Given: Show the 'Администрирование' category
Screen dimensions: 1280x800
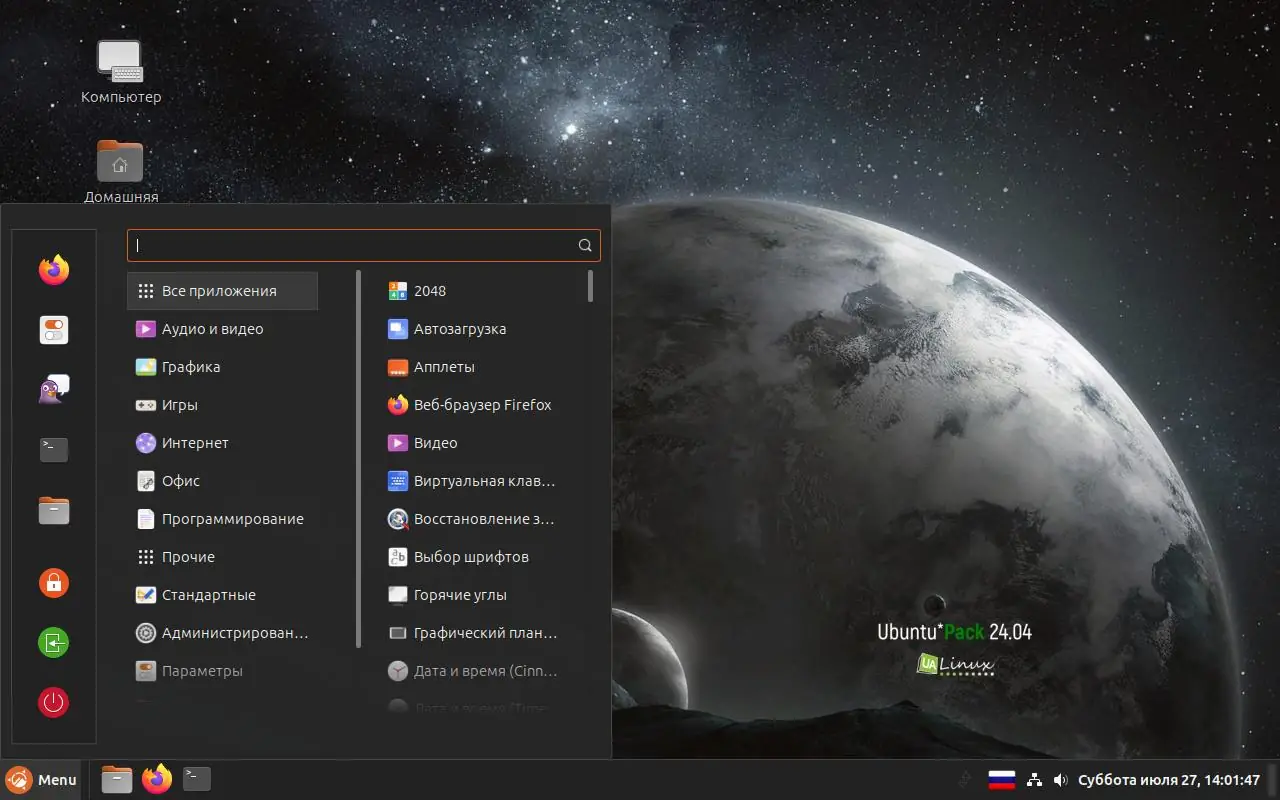Looking at the screenshot, I should point(222,633).
